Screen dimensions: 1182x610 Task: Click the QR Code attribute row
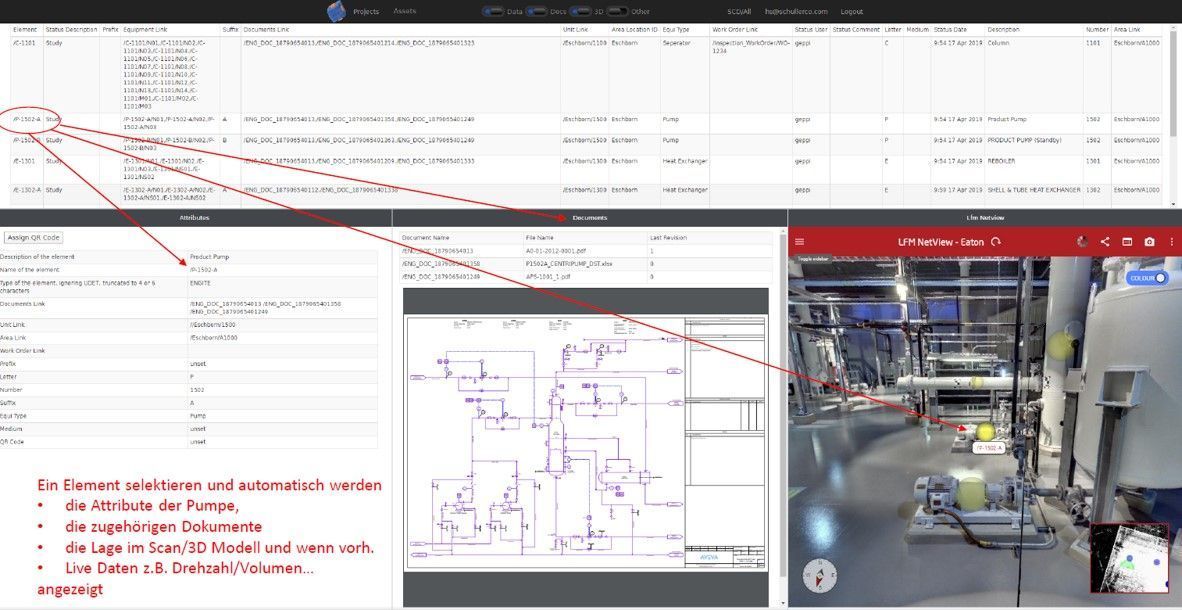188,442
